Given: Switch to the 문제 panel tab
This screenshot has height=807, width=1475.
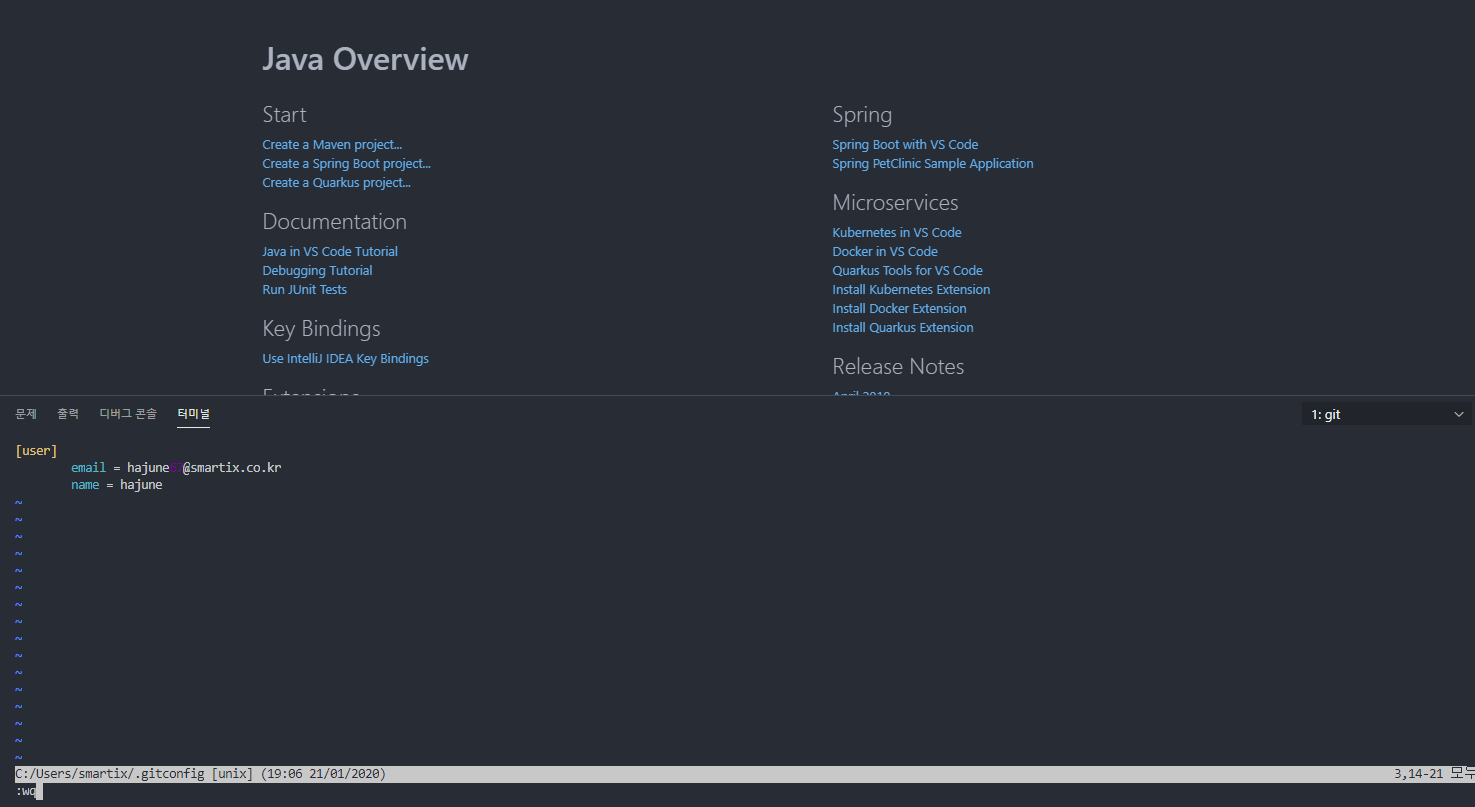Looking at the screenshot, I should [x=26, y=414].
